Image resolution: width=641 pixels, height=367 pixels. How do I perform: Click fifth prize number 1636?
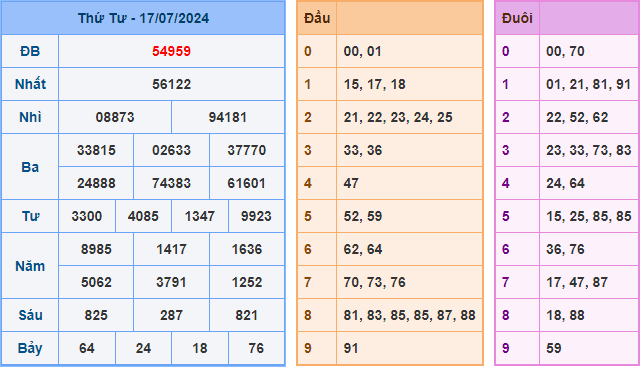click(x=247, y=249)
